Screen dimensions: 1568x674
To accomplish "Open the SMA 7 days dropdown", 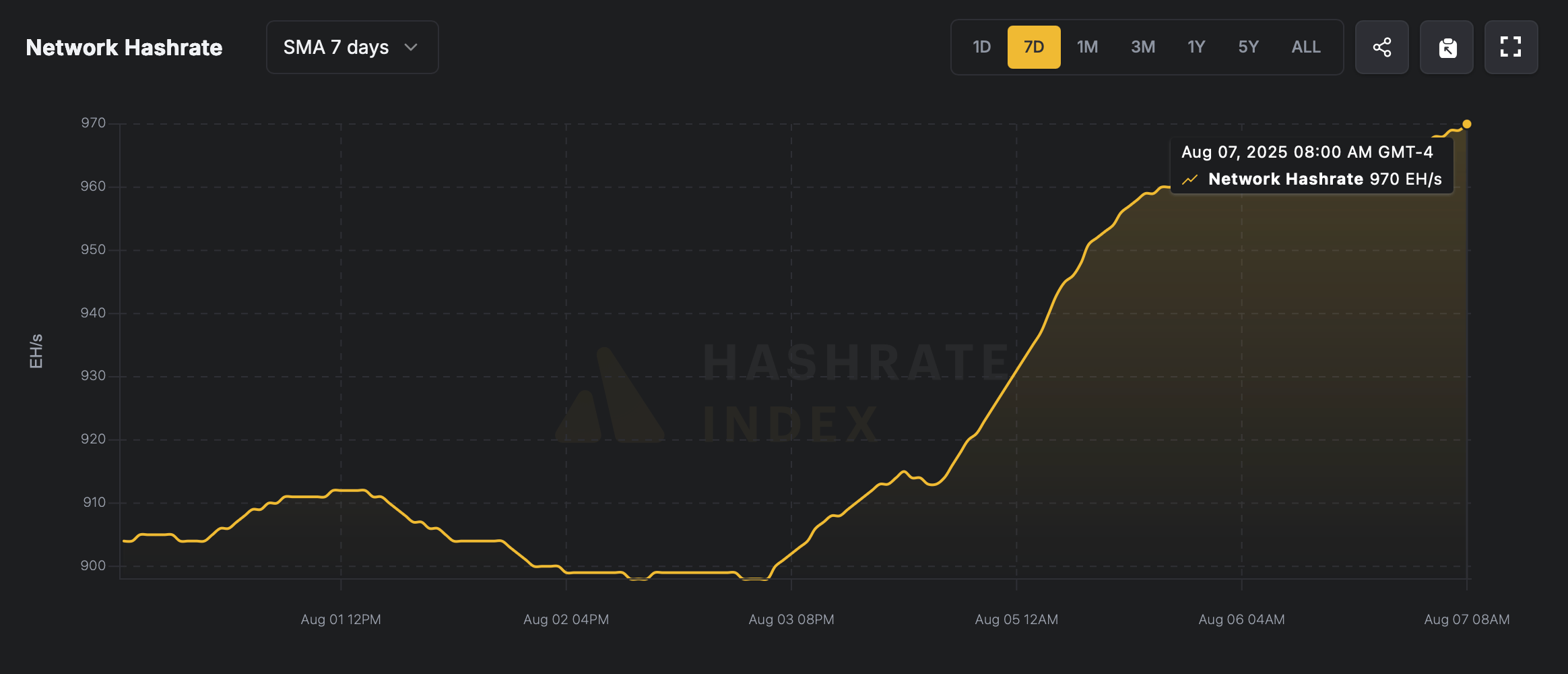I will (x=352, y=47).
